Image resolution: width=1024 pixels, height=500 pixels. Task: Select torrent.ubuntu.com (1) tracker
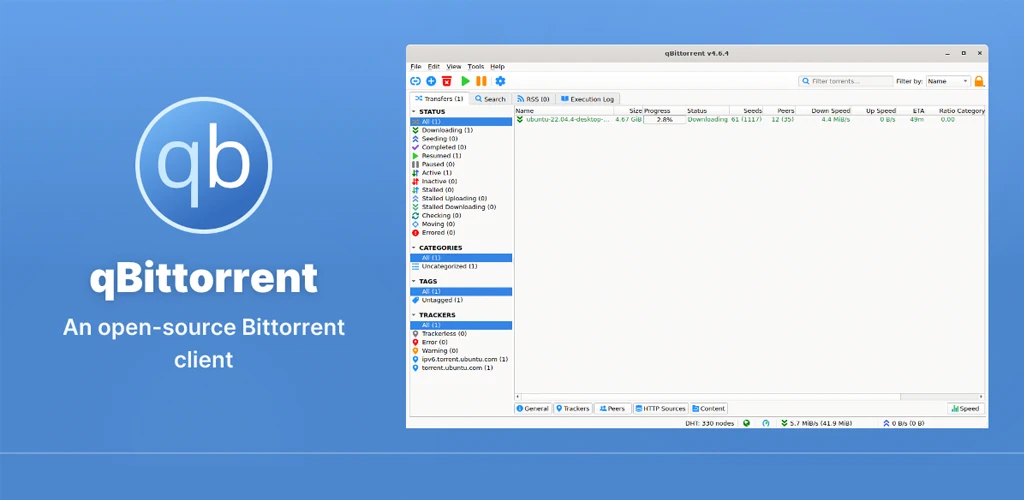click(461, 367)
